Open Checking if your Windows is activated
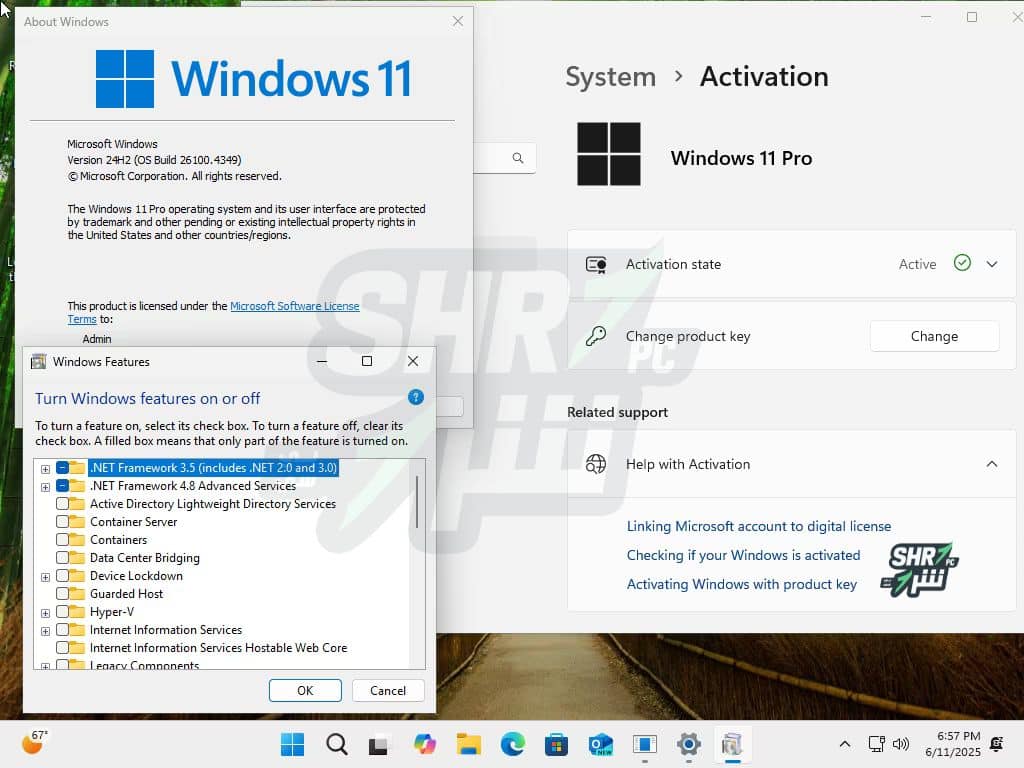The image size is (1024, 768). click(x=743, y=555)
